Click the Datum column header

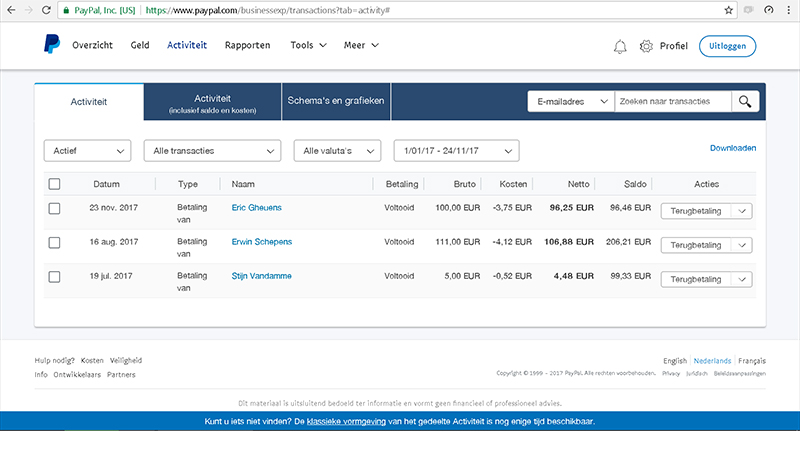coord(106,184)
